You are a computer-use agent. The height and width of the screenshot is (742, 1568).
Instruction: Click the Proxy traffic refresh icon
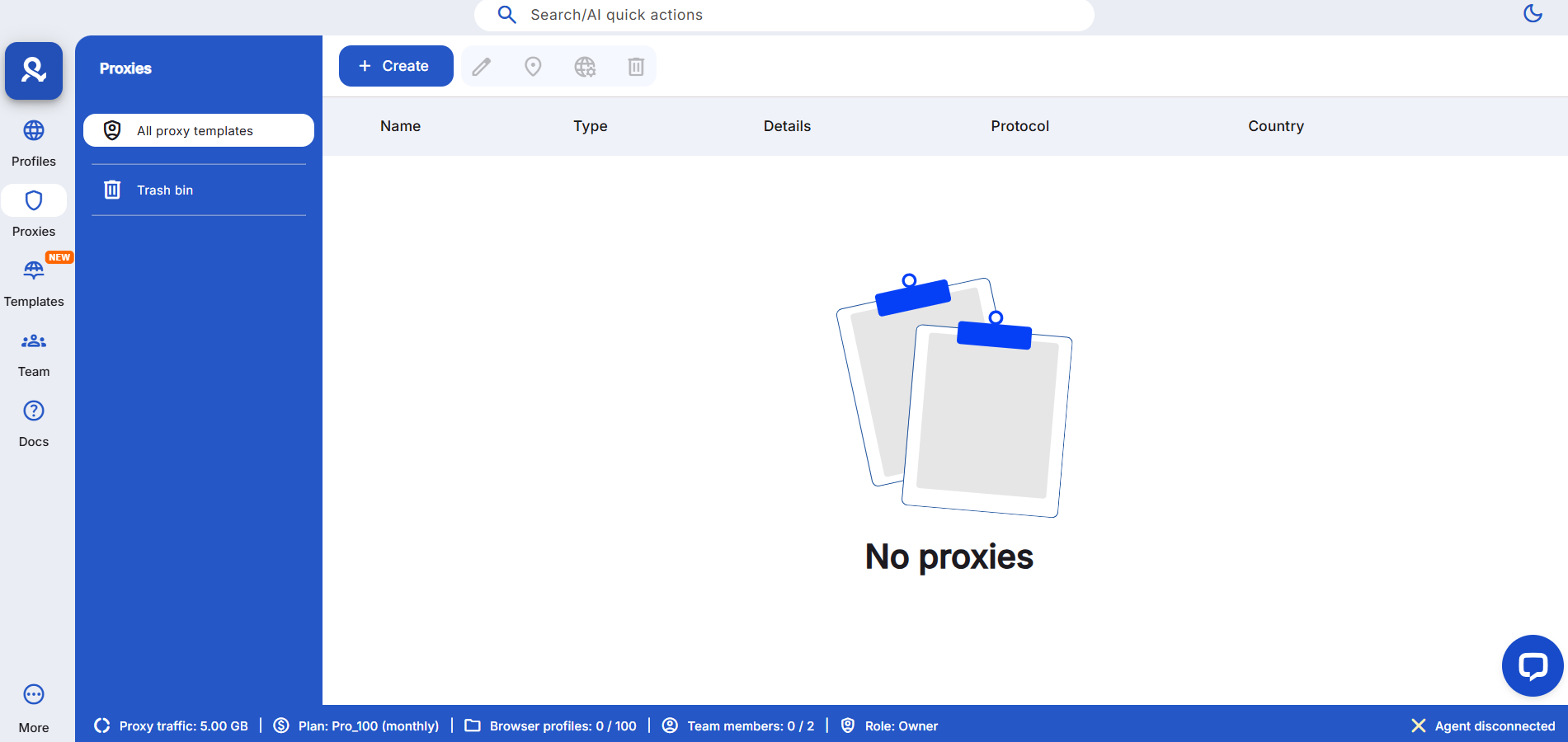tap(102, 726)
